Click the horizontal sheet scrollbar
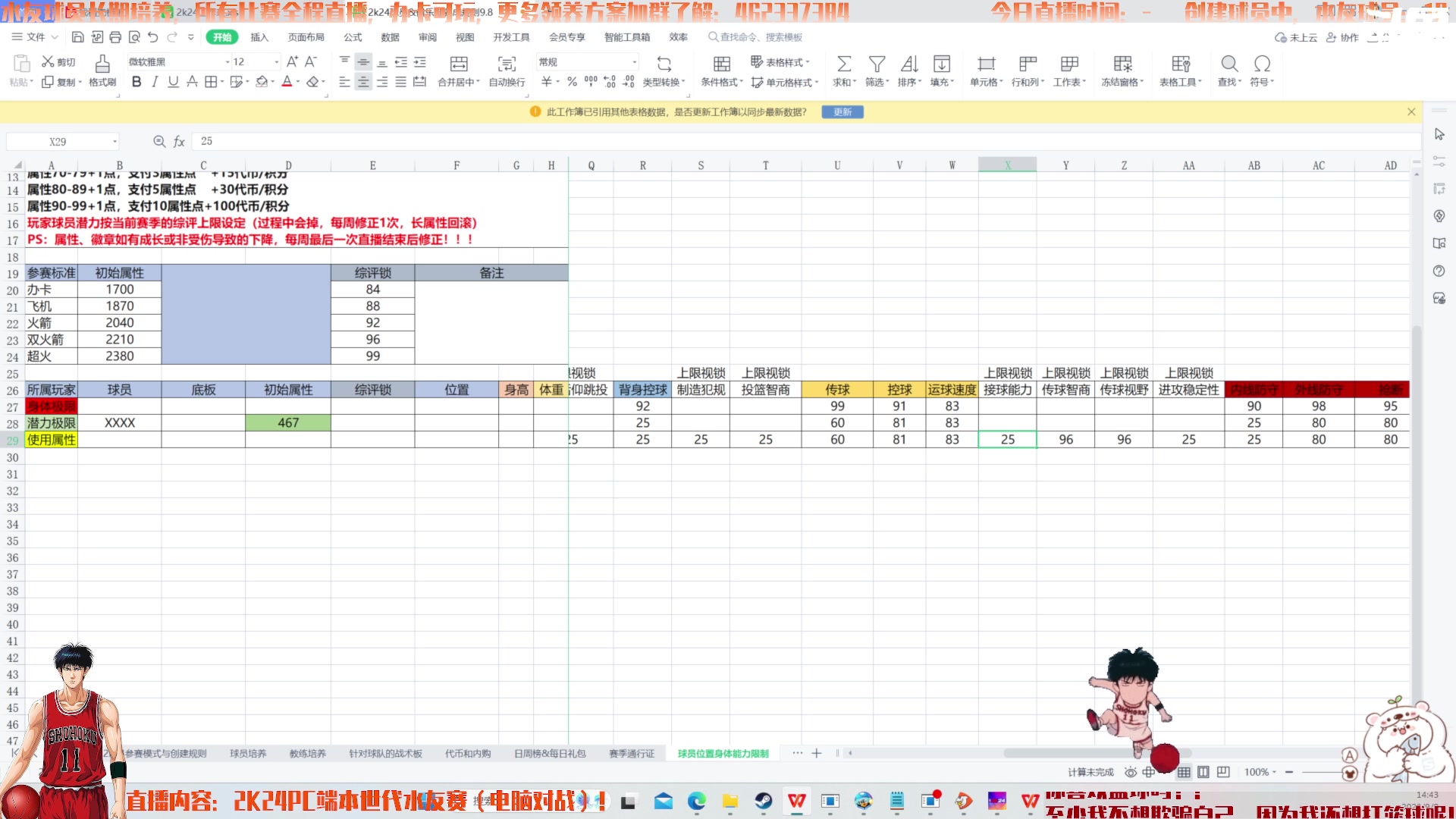Screen dimensions: 1456x819 pos(1098,754)
